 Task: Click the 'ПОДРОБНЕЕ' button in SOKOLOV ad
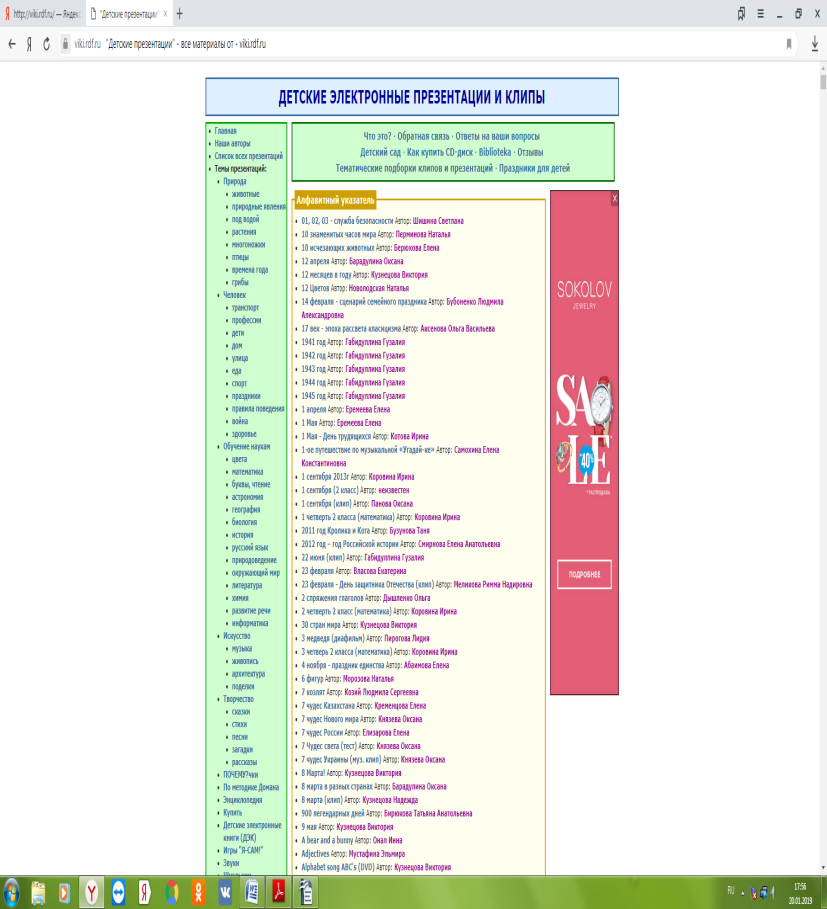(x=584, y=575)
